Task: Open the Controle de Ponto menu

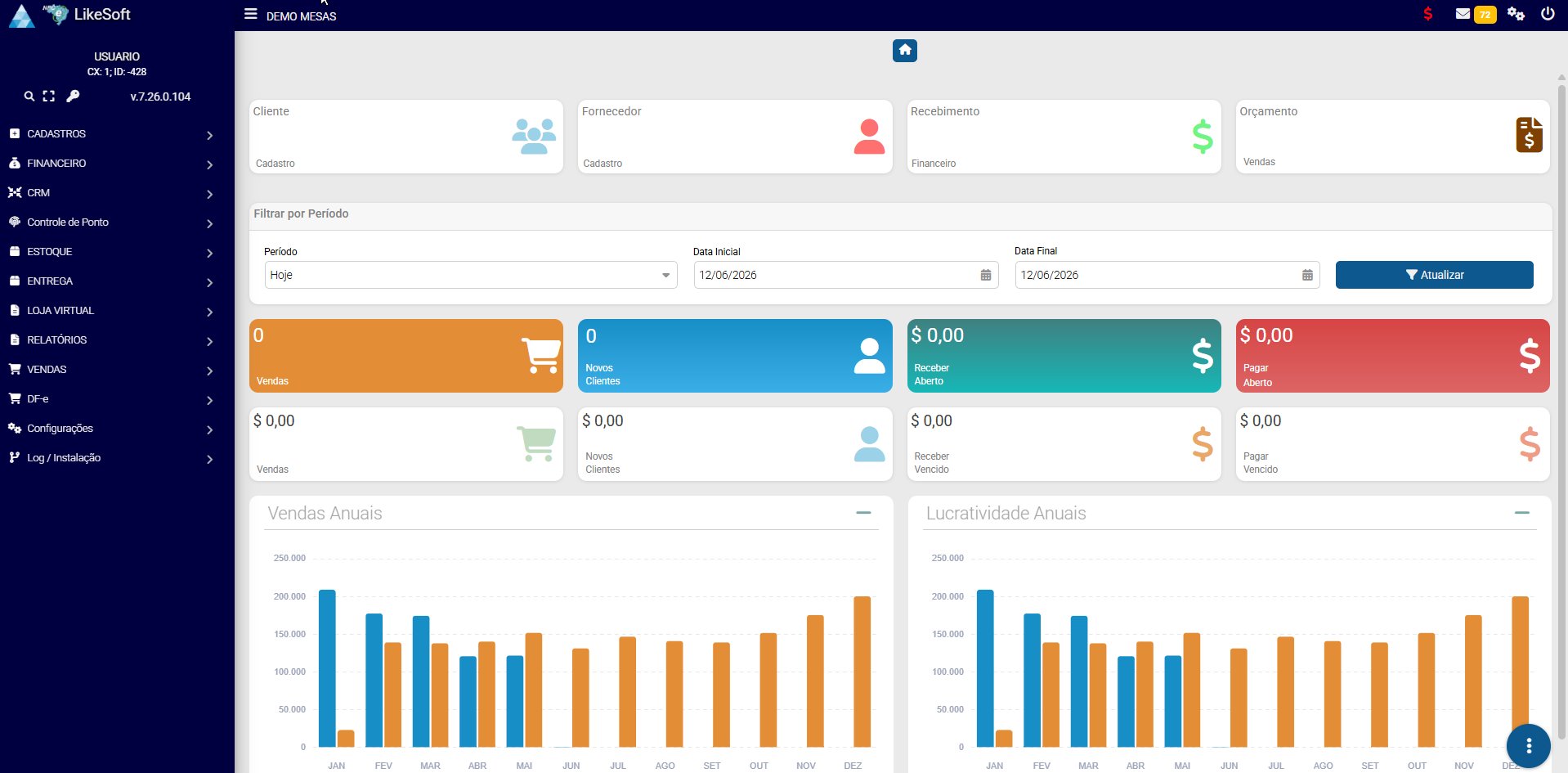Action: click(117, 222)
